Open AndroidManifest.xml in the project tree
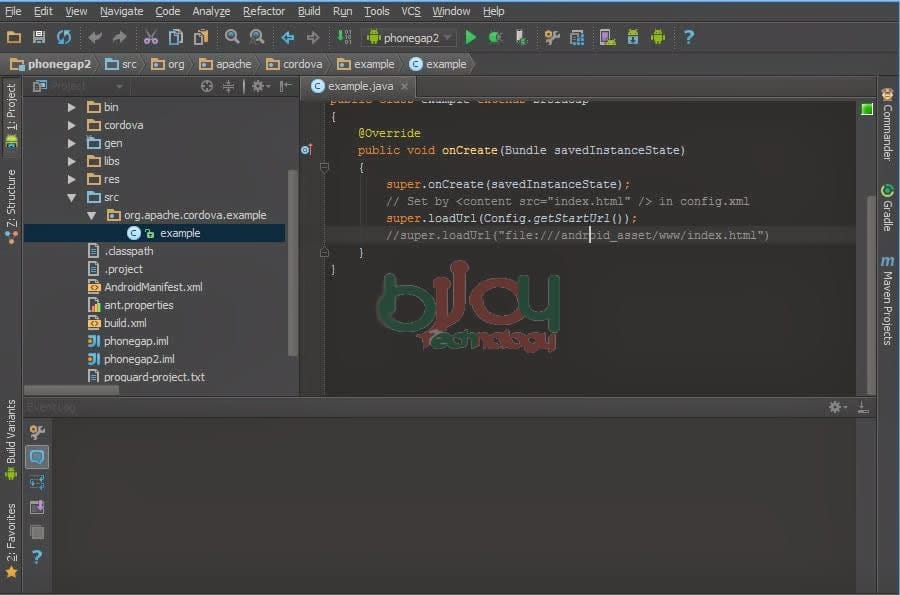This screenshot has height=595, width=900. [152, 287]
